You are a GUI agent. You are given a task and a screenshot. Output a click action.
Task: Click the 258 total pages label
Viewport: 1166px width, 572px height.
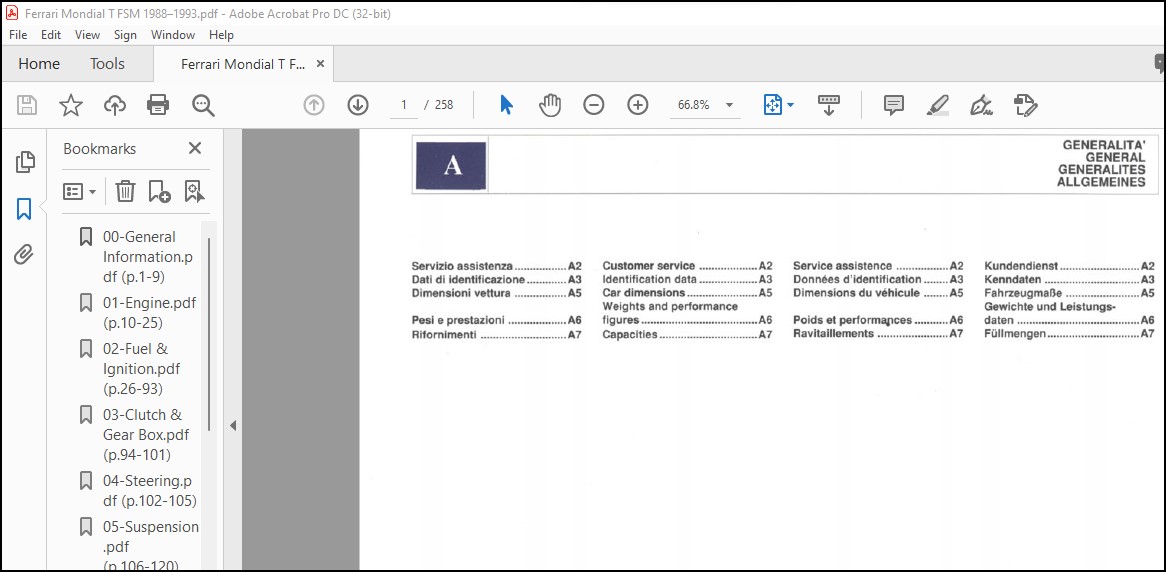(444, 105)
